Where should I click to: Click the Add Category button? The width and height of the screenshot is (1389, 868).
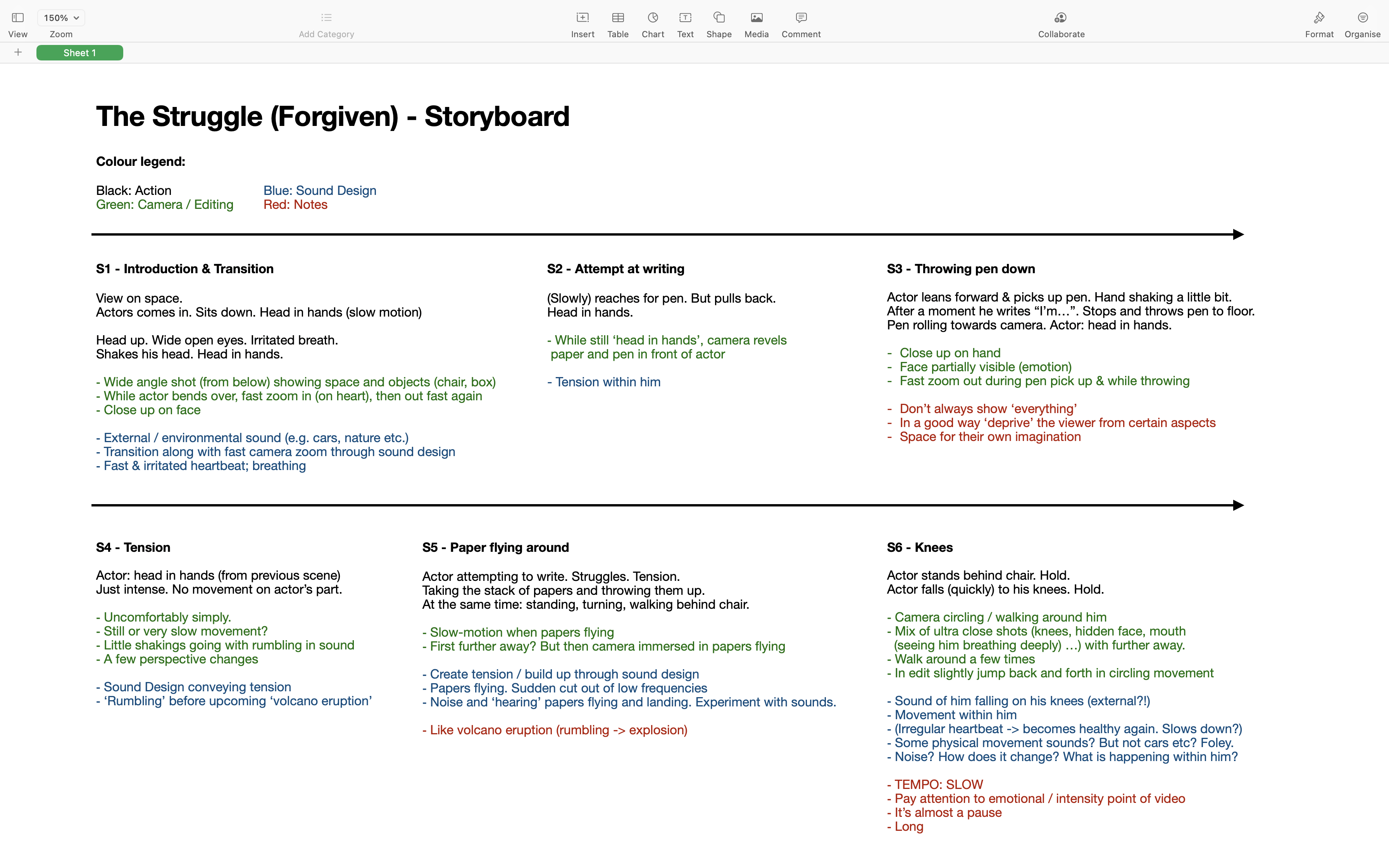(x=326, y=18)
